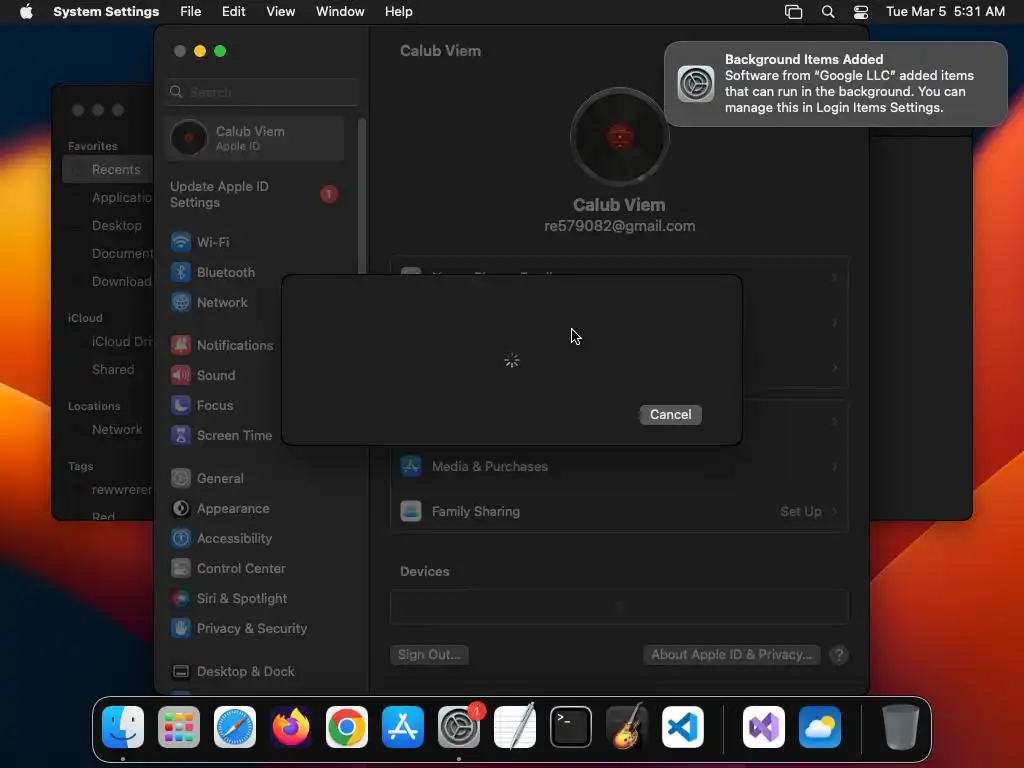Open Terminal from the Dock
The image size is (1024, 768).
click(571, 727)
